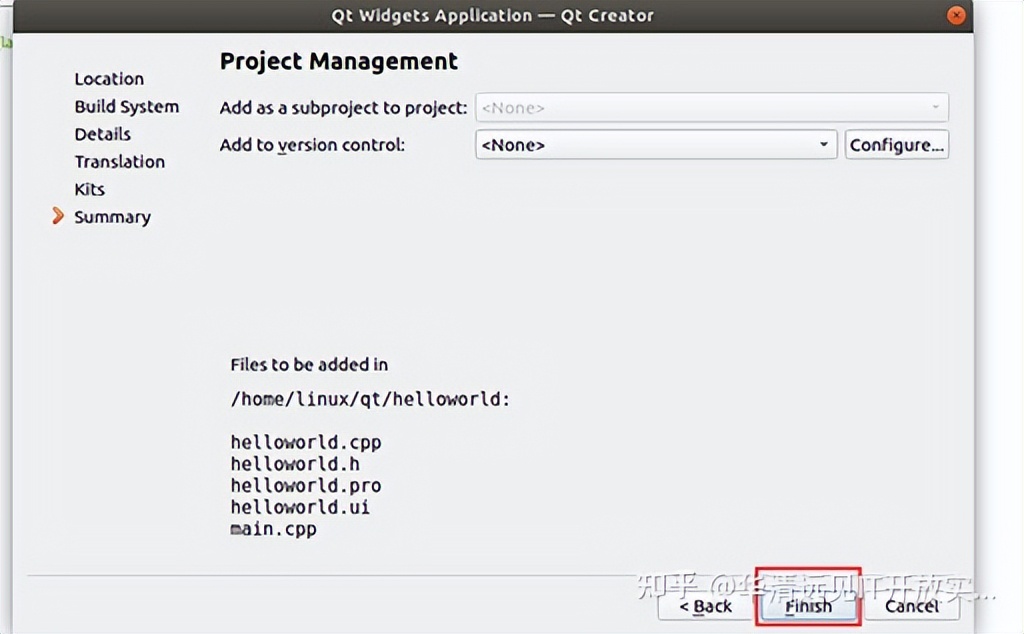This screenshot has width=1024, height=634.
Task: Click Finish to create the project
Action: point(808,606)
